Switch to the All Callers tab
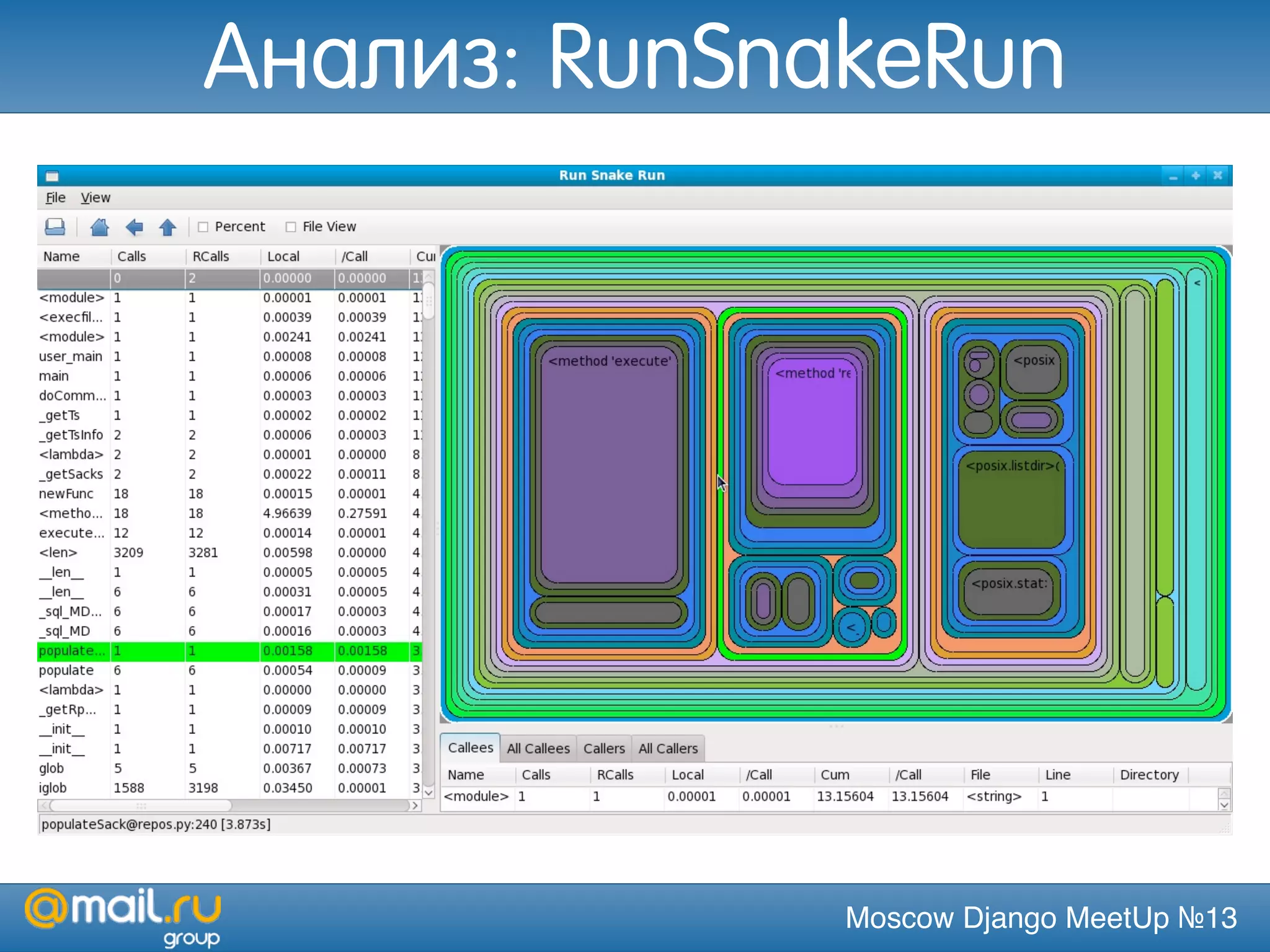1270x952 pixels. tap(668, 749)
